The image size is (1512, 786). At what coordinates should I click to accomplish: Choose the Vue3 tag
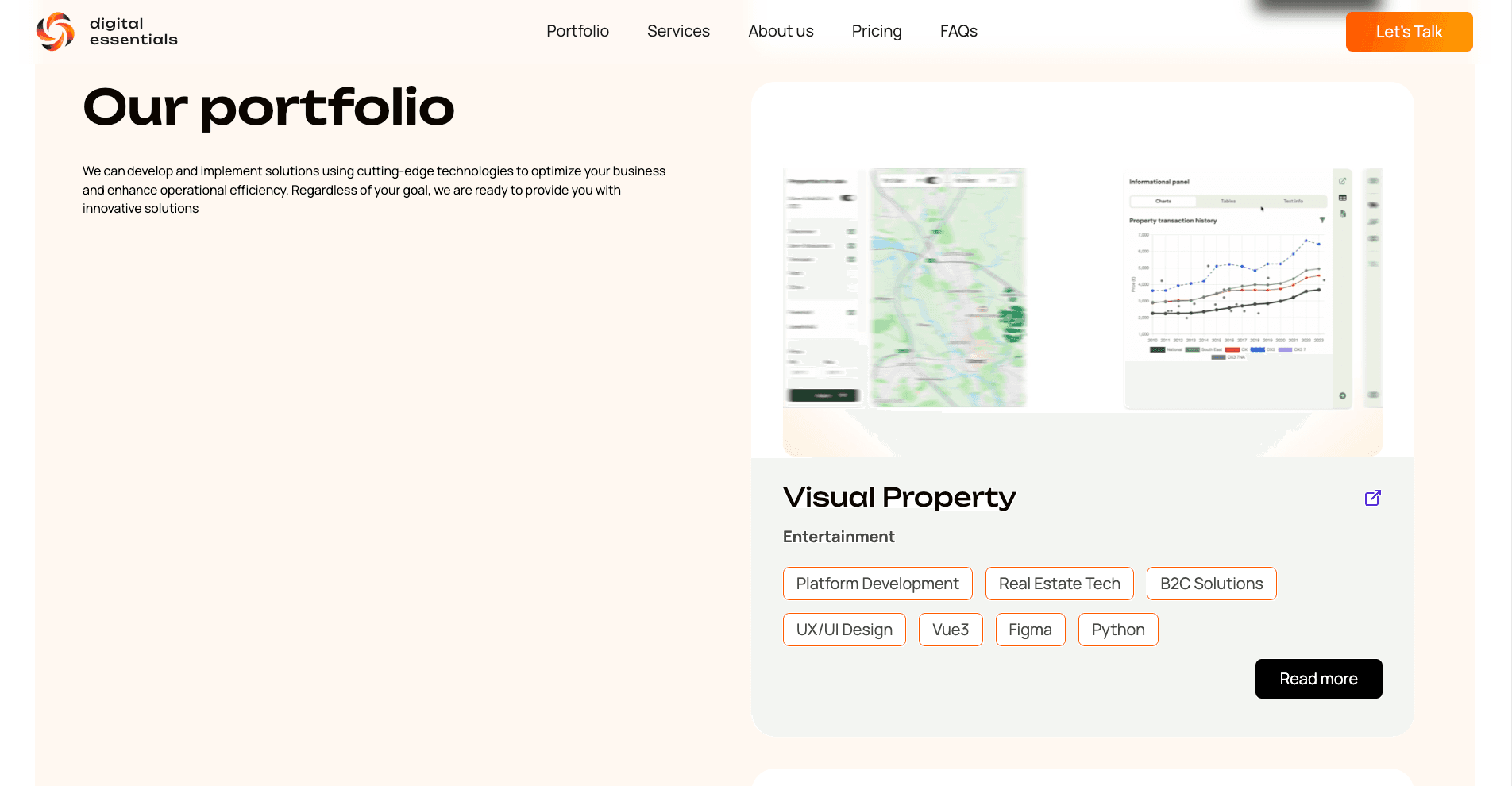click(x=951, y=630)
